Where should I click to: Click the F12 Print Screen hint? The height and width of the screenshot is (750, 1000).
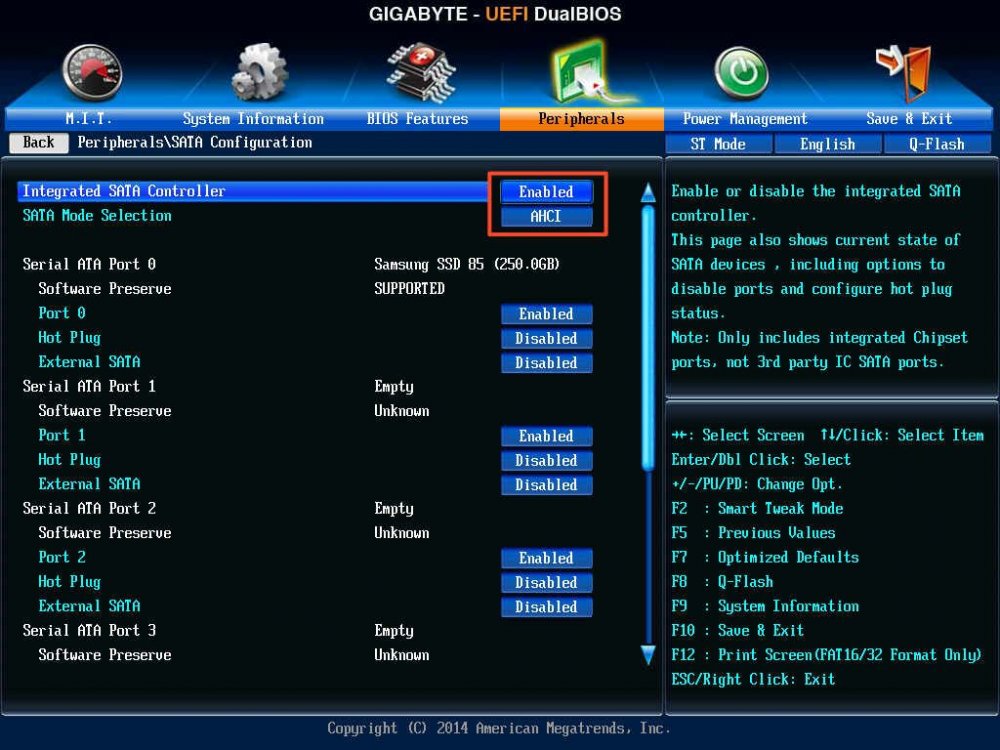click(827, 655)
